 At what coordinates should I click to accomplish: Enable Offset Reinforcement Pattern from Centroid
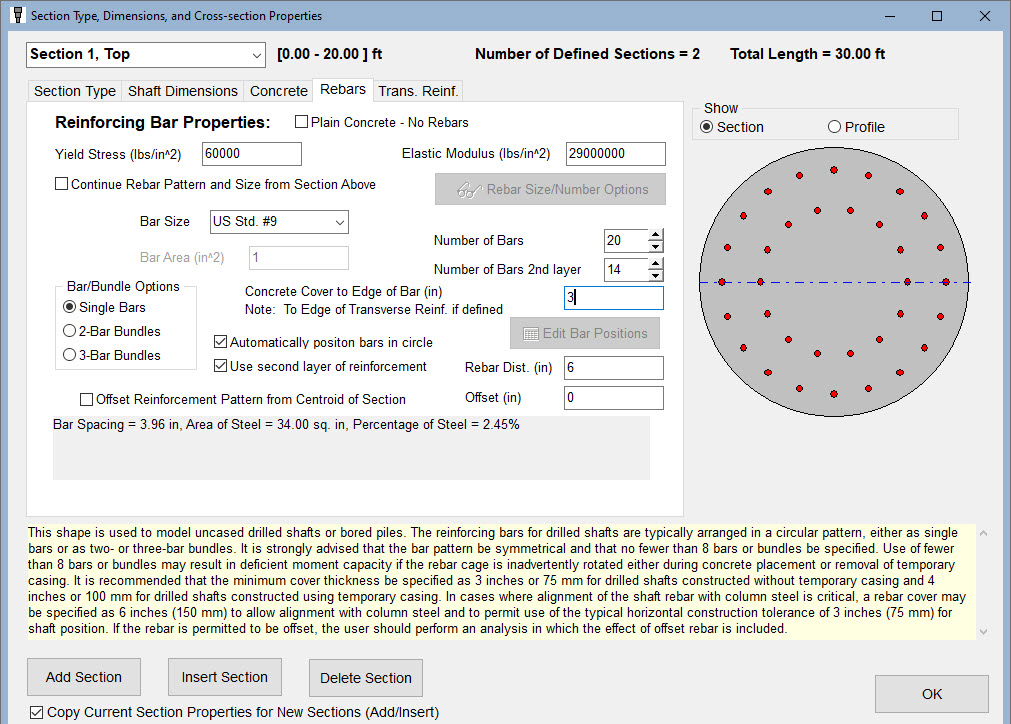click(86, 400)
